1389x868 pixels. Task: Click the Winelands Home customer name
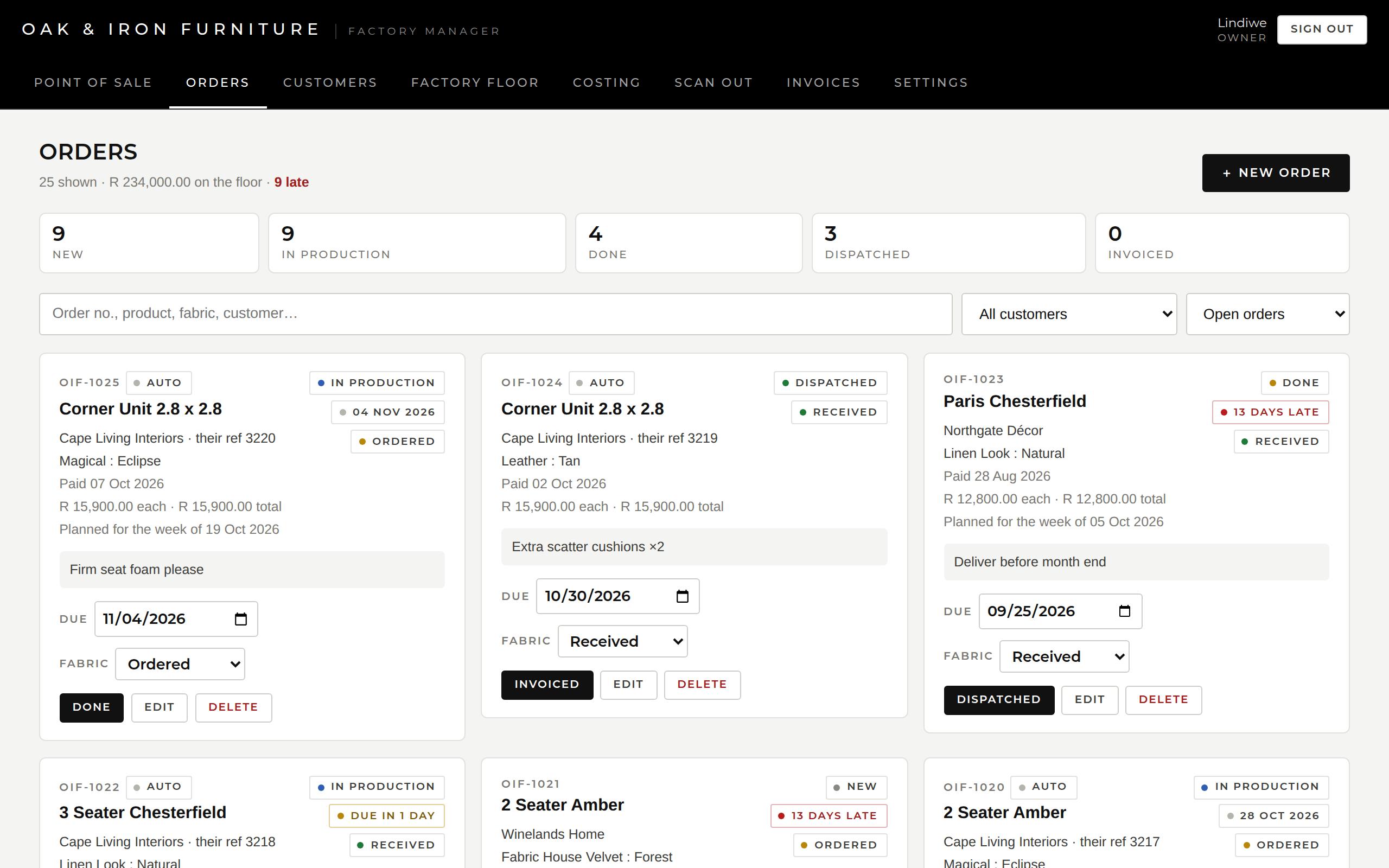553,834
